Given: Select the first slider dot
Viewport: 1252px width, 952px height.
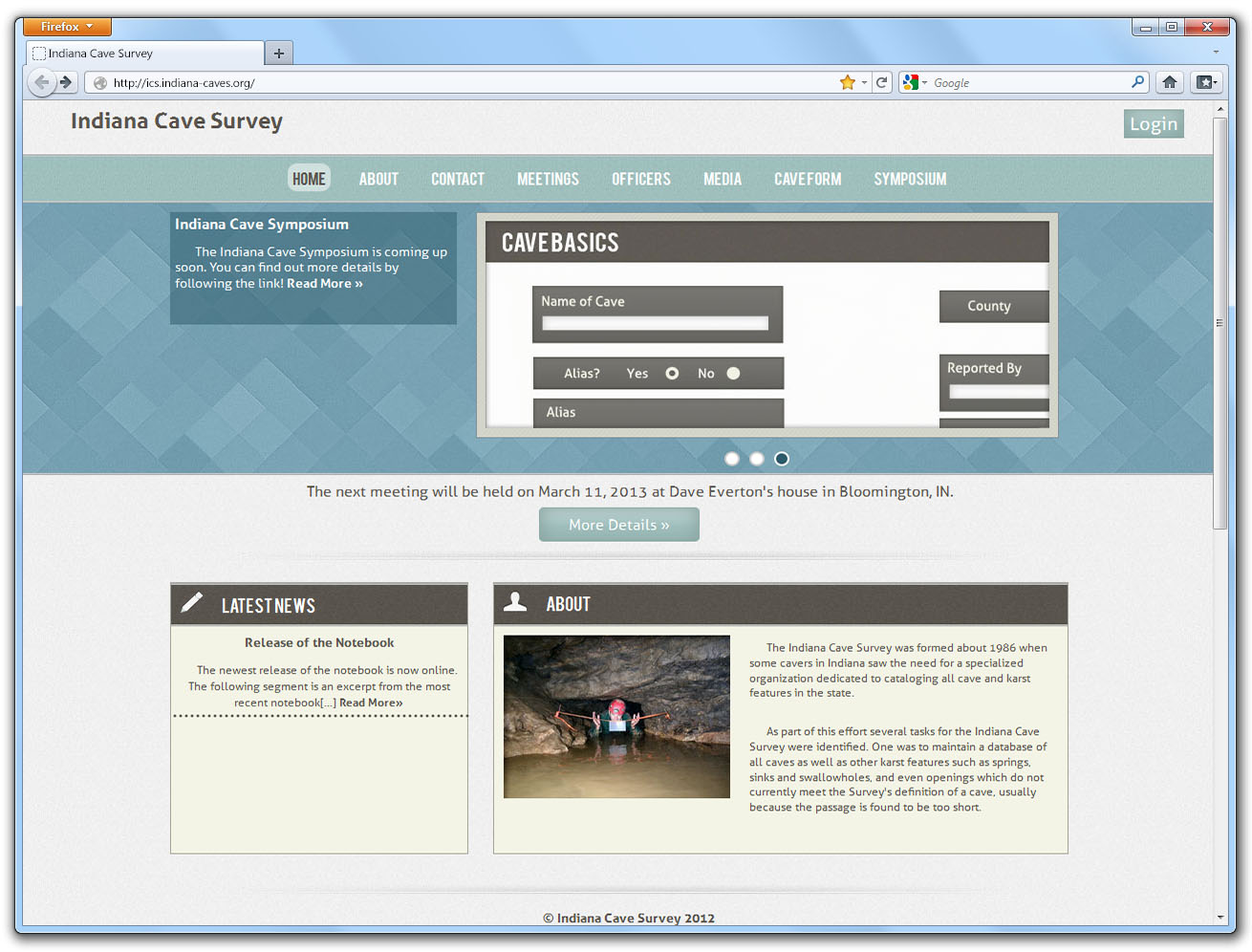Looking at the screenshot, I should (x=732, y=459).
